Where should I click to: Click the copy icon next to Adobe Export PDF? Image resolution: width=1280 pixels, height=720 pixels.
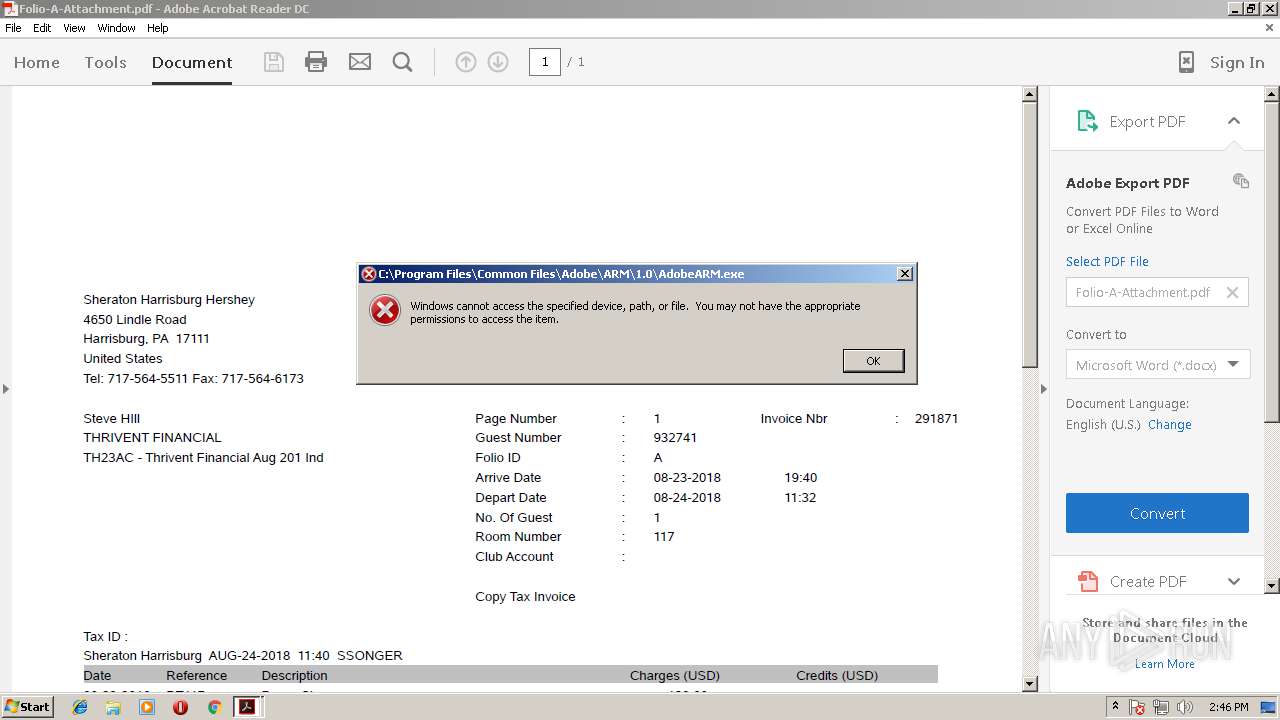(x=1241, y=181)
